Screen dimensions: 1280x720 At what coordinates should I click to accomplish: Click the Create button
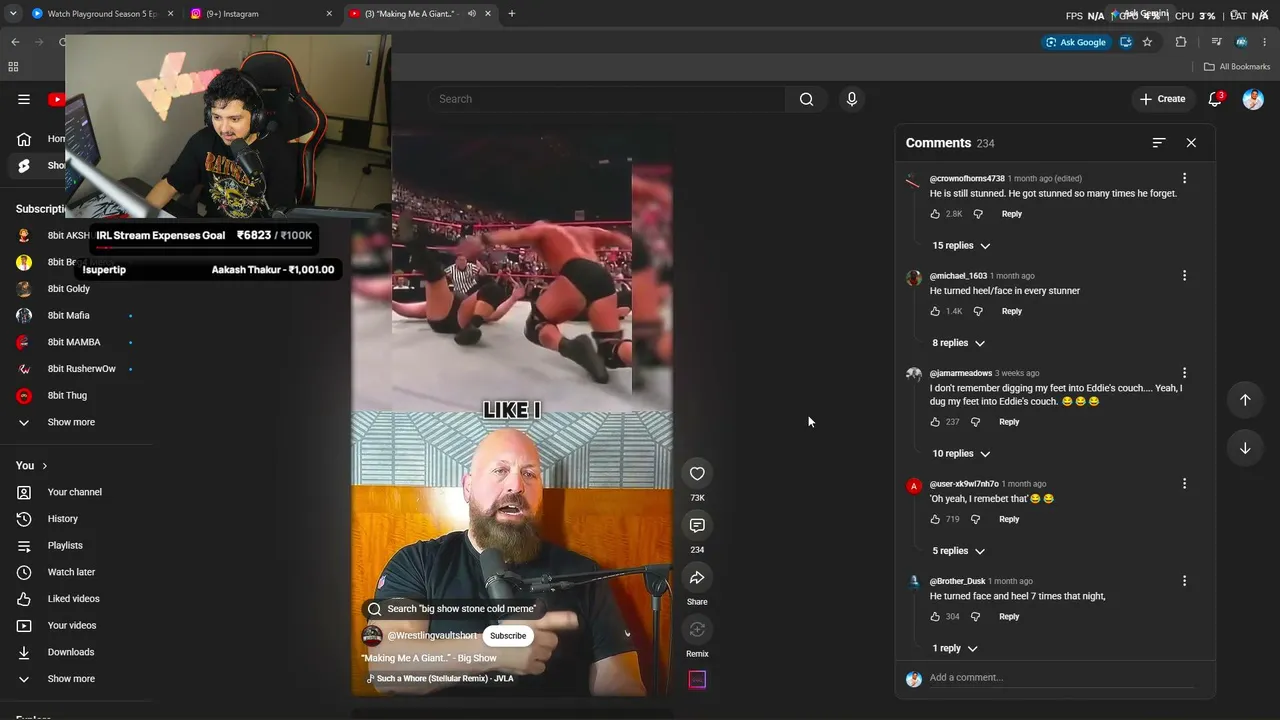tap(1162, 99)
